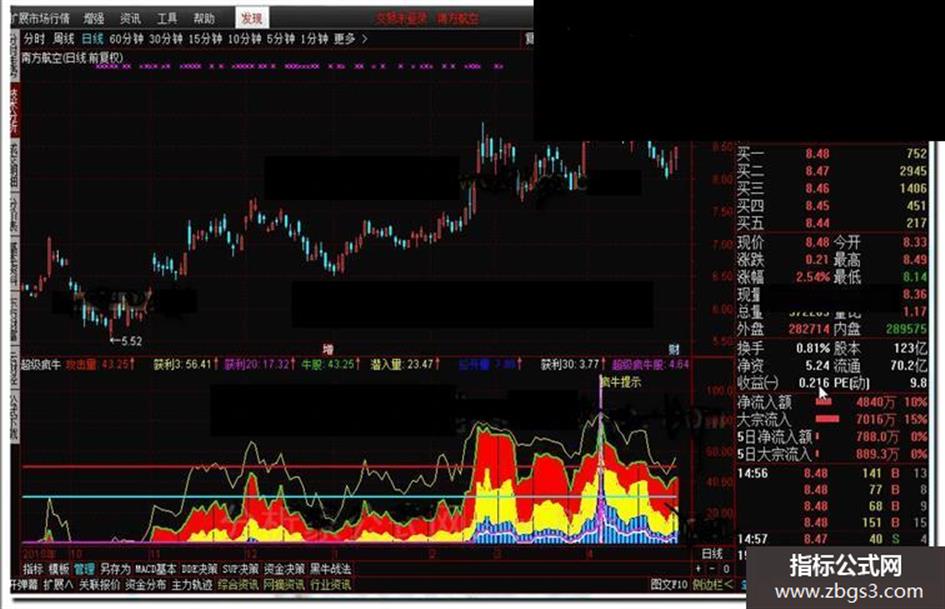This screenshot has width=945, height=609.
Task: Switch chart to 30分钟 period
Action: click(x=165, y=39)
